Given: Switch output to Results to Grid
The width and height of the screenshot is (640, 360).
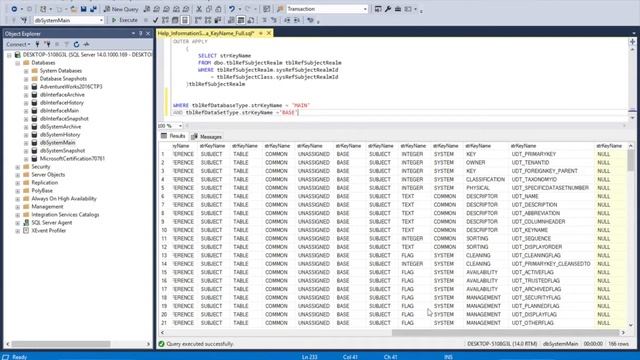Looking at the screenshot, I should [x=241, y=20].
